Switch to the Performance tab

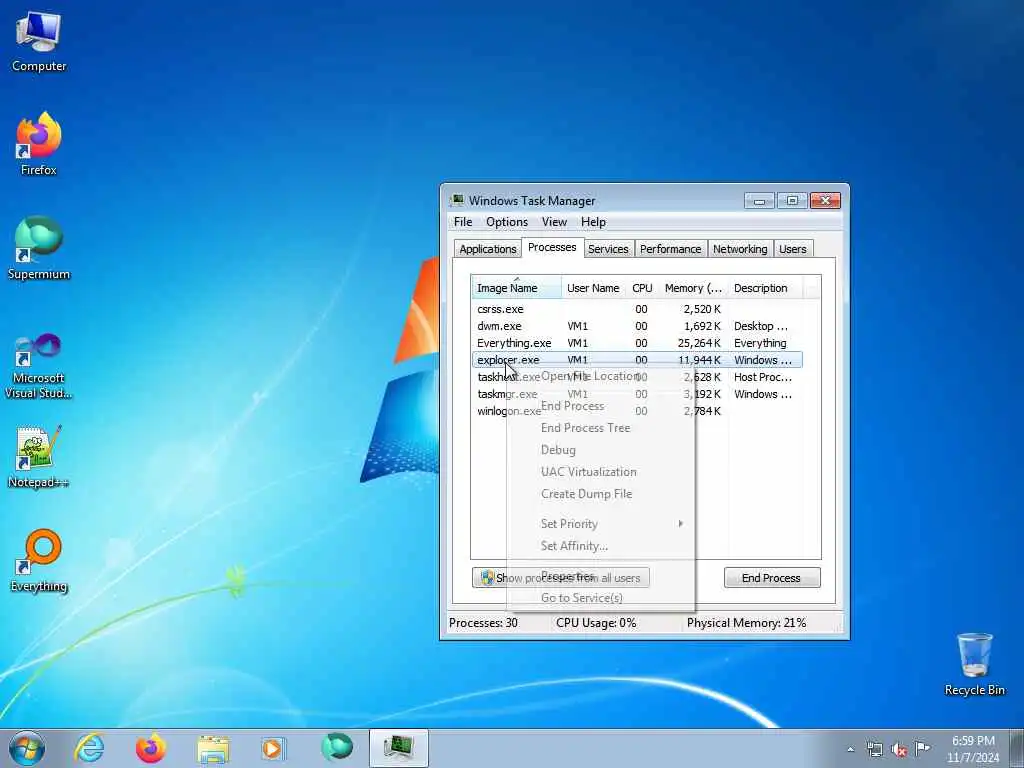coord(671,249)
